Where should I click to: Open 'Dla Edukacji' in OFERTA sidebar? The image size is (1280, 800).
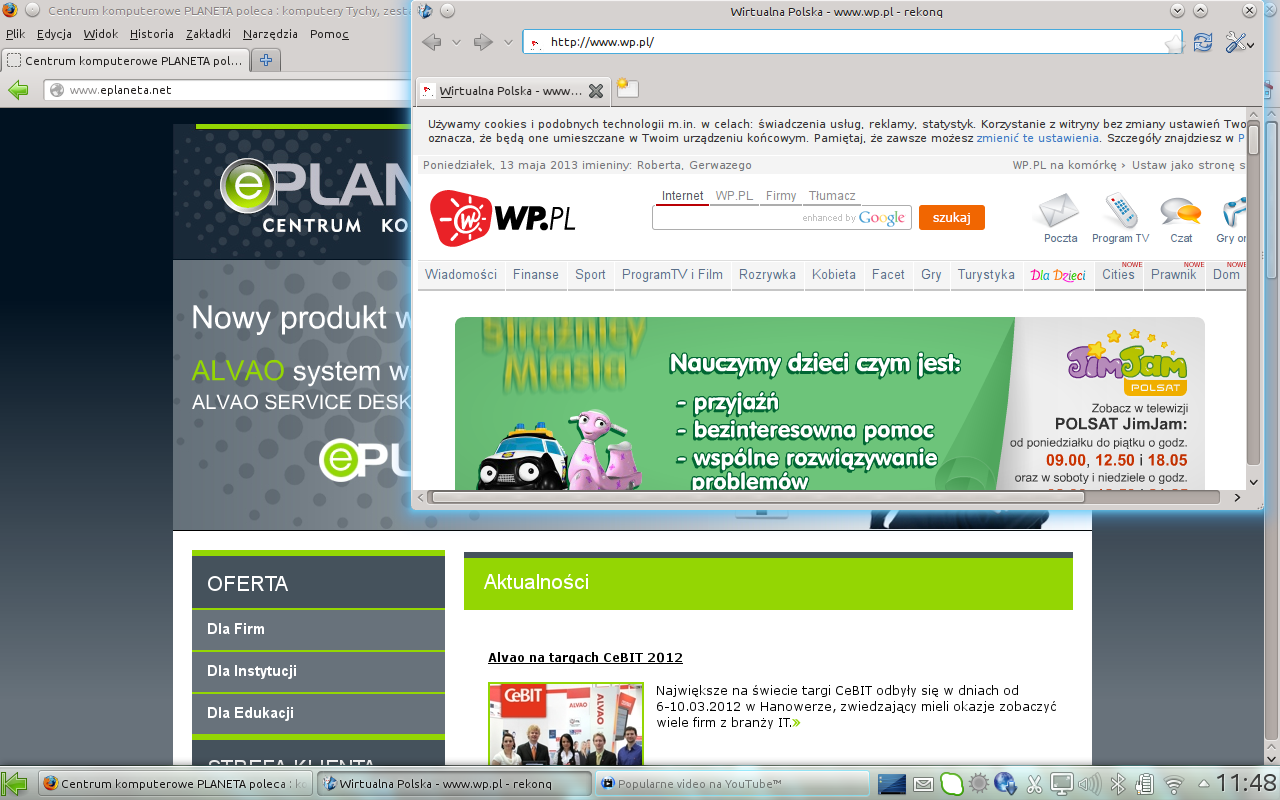[x=318, y=713]
